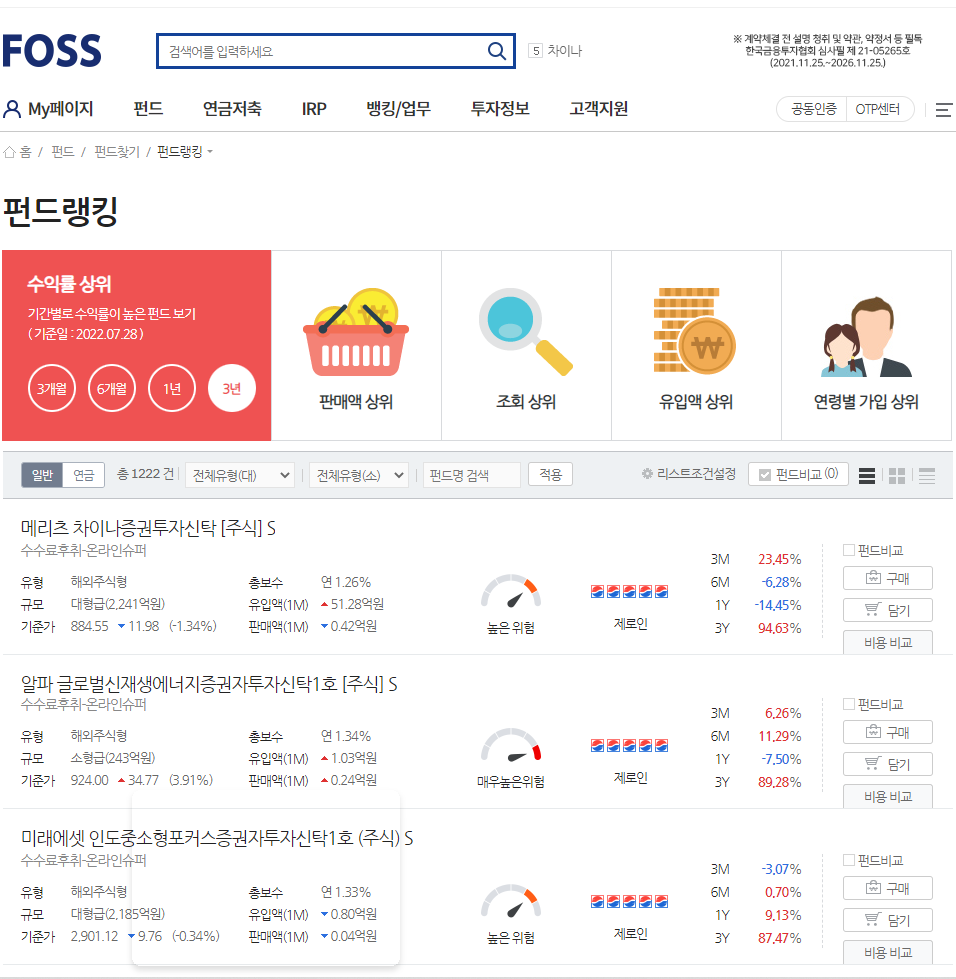Click the 수익률 상위 heading
Screen dimensions: 956x979
(69, 284)
